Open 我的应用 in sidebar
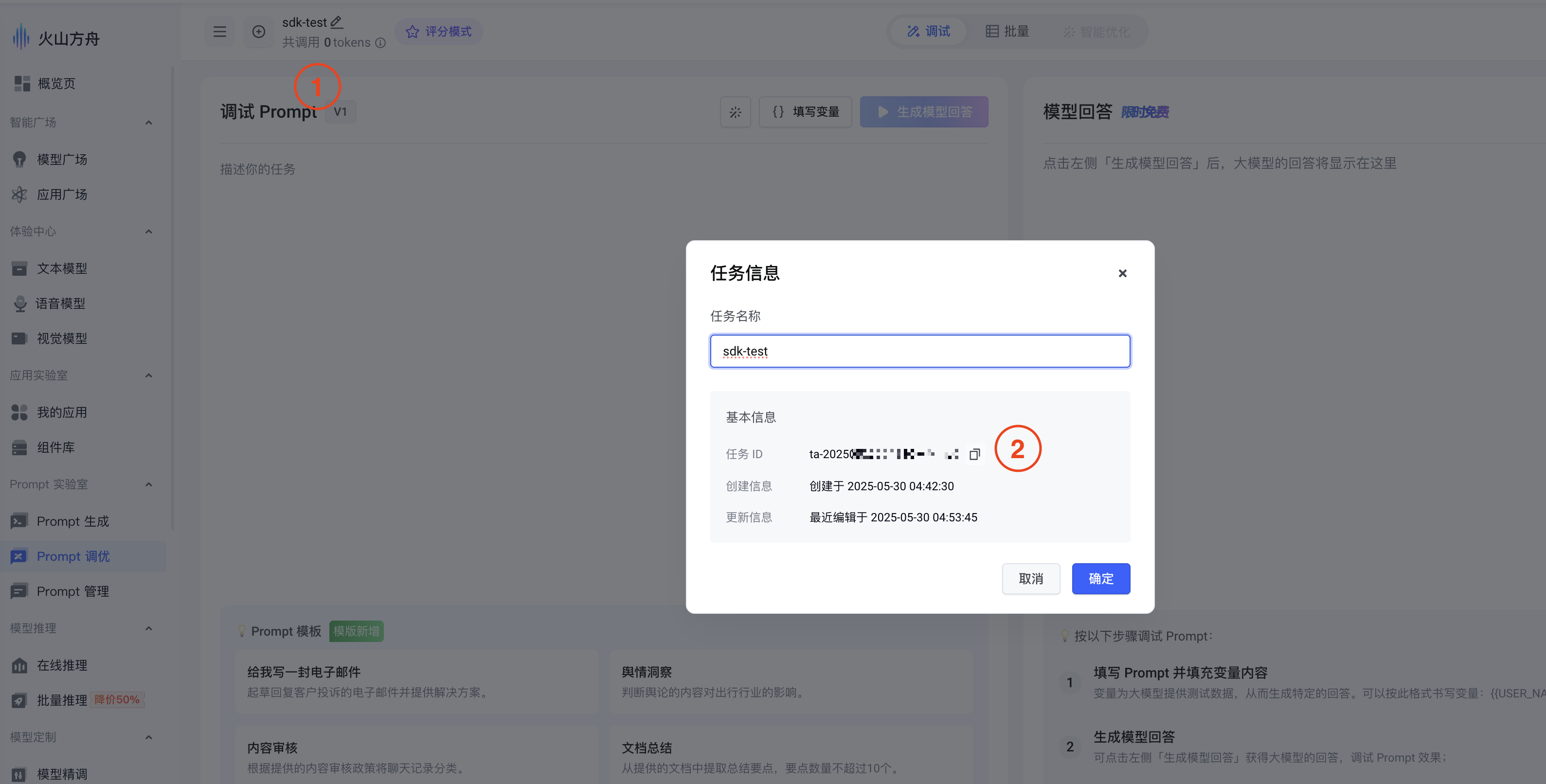 coord(83,413)
